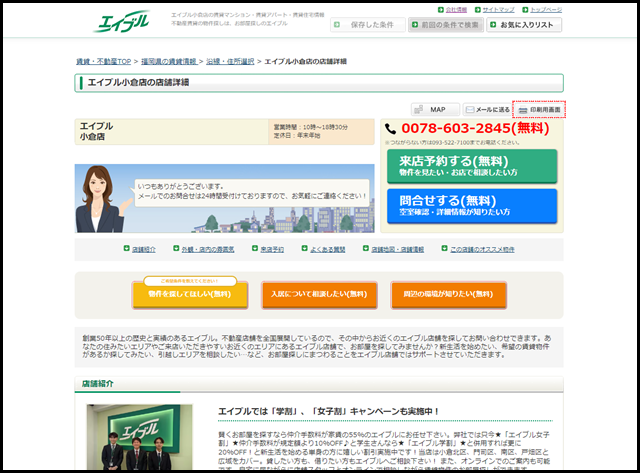This screenshot has width=640, height=473.
Task: Click the エイブル logo in header
Action: click(x=124, y=21)
